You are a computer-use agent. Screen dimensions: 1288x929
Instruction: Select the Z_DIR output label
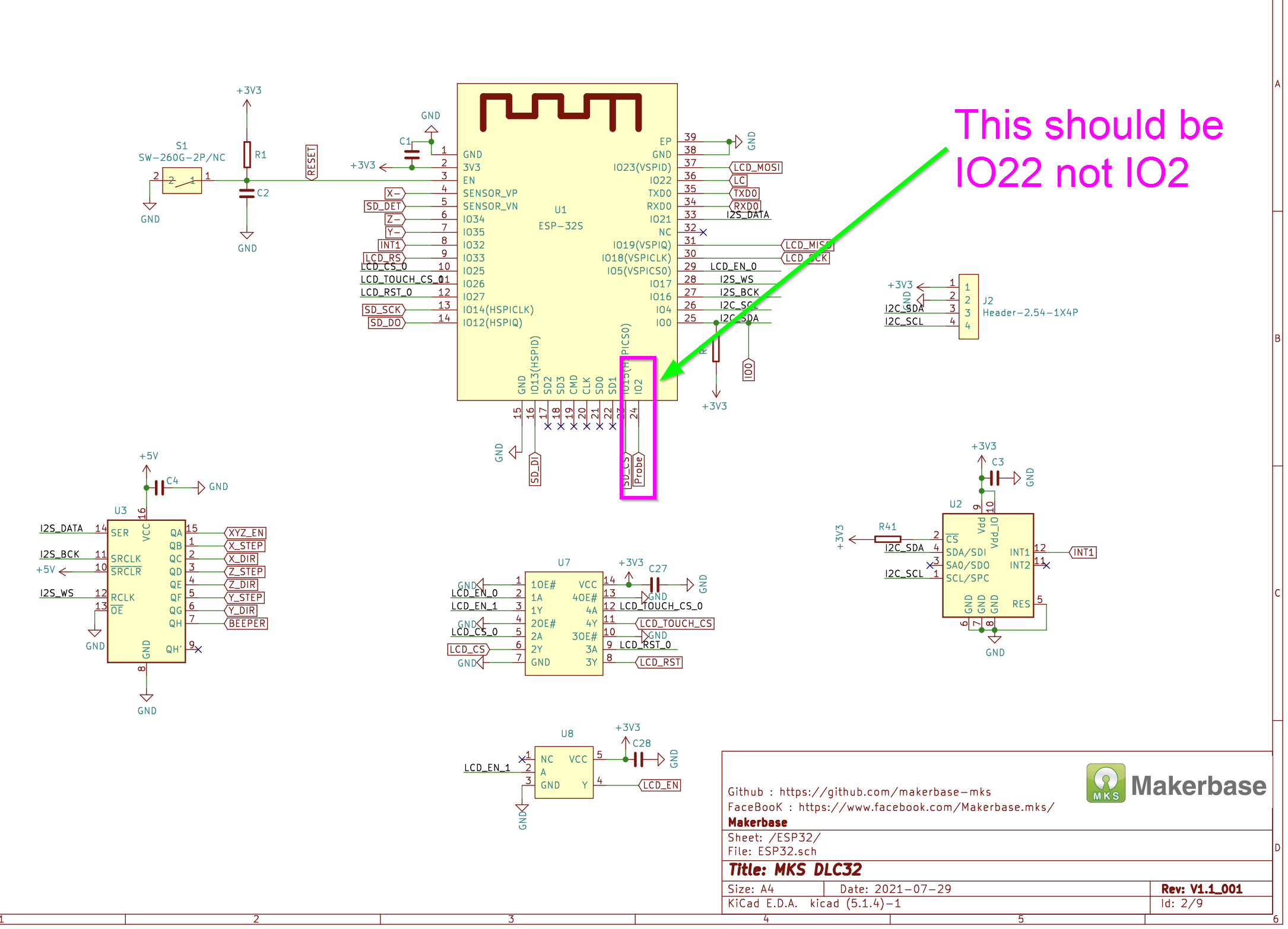241,585
